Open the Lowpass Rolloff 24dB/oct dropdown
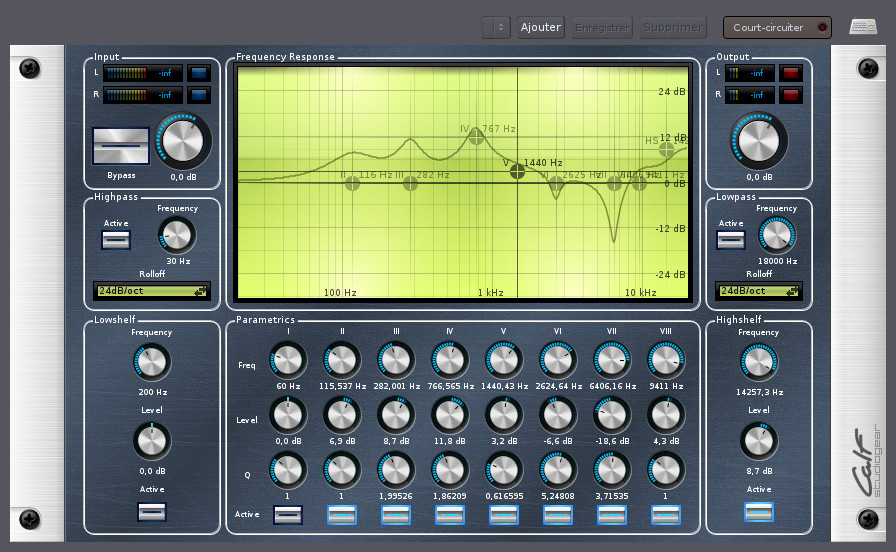Image resolution: width=896 pixels, height=552 pixels. click(x=759, y=291)
